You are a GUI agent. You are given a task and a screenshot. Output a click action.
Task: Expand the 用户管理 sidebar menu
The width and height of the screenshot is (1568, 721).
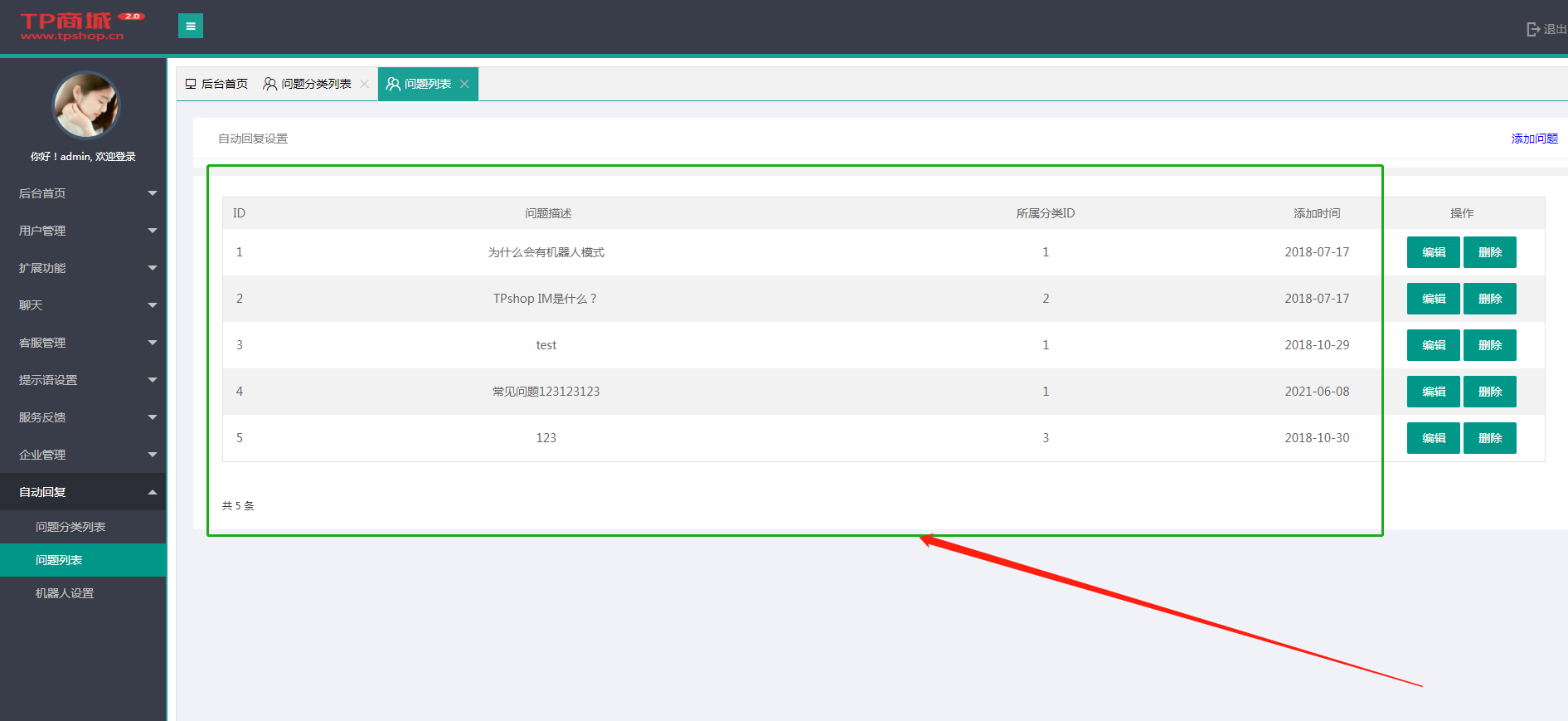point(83,231)
